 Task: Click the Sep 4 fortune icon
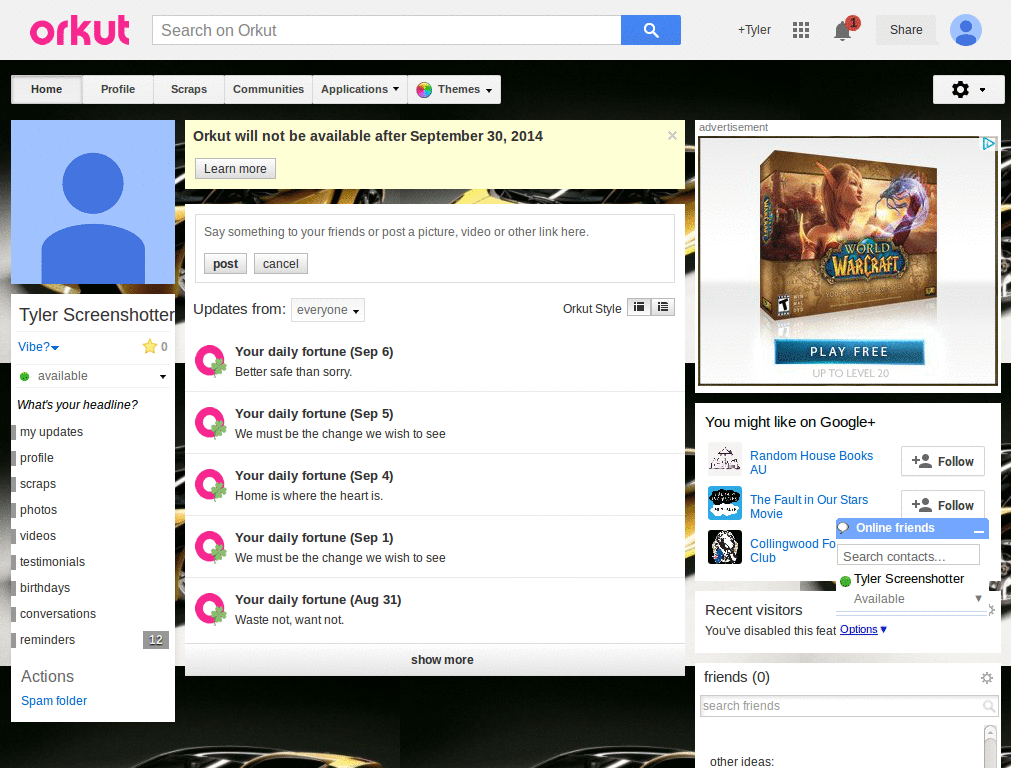point(210,485)
